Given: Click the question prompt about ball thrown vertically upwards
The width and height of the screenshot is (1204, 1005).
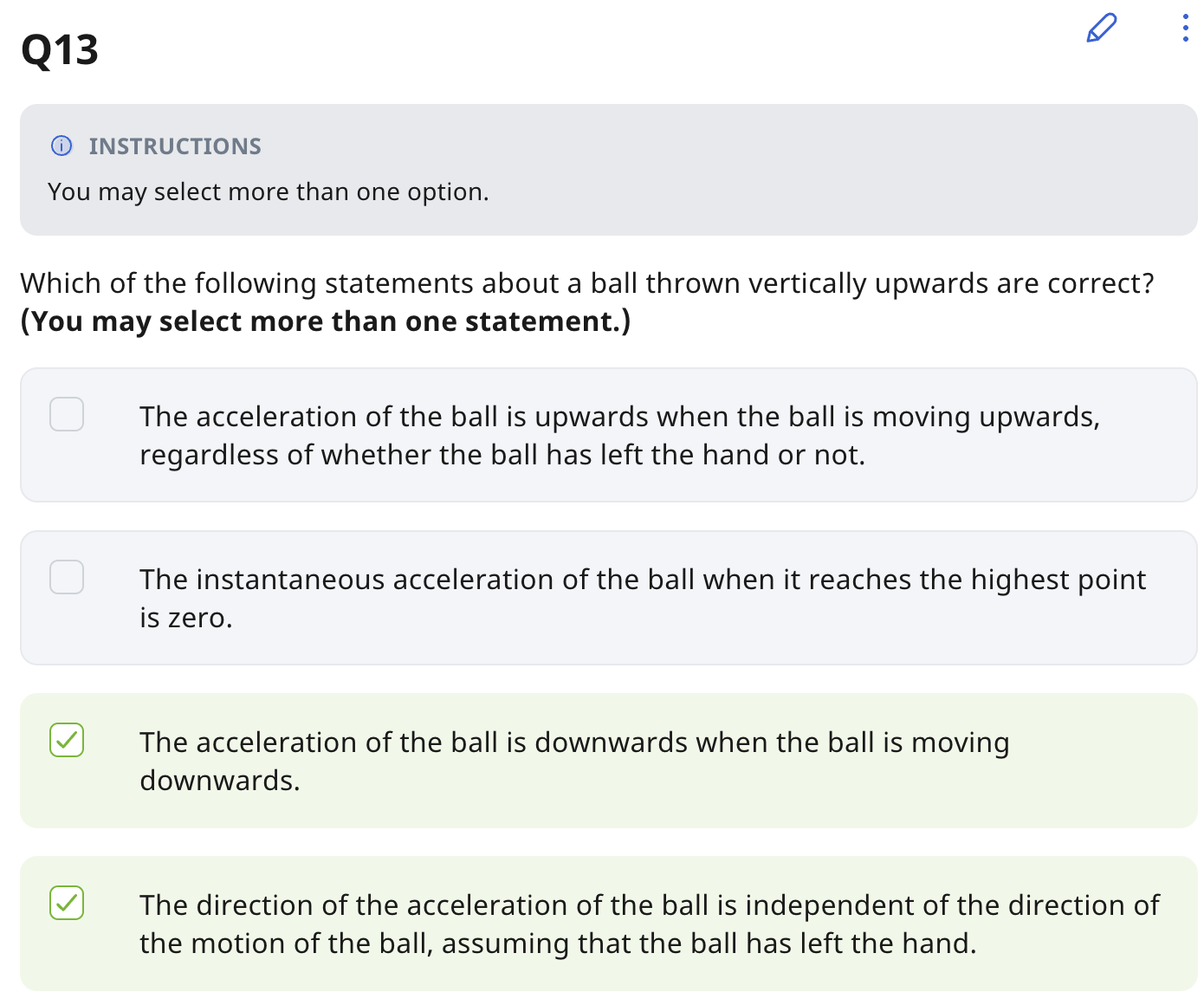Looking at the screenshot, I should (586, 283).
